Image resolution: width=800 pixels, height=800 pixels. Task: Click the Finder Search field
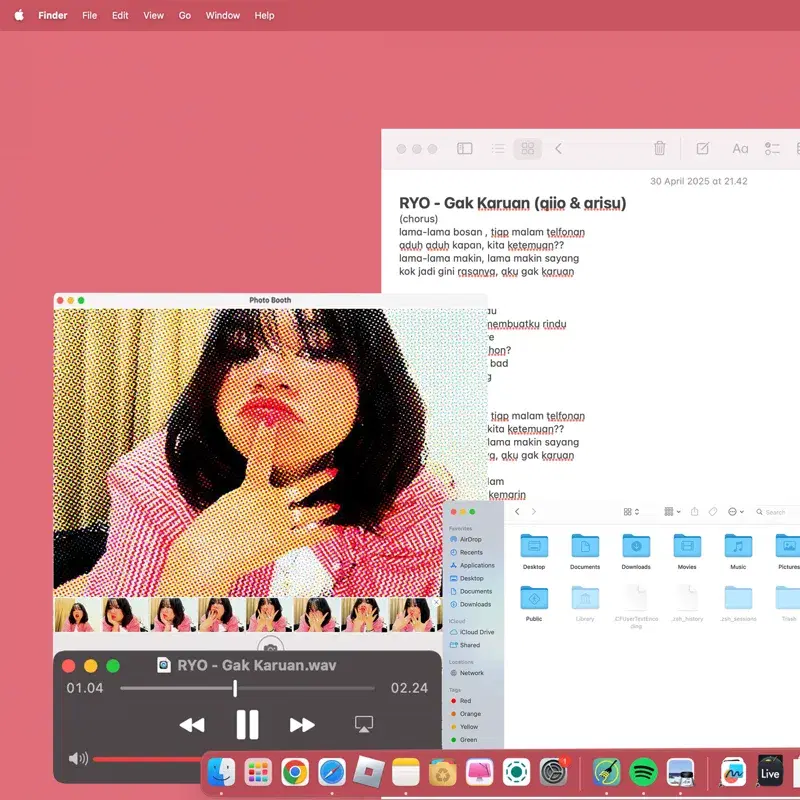pos(777,512)
